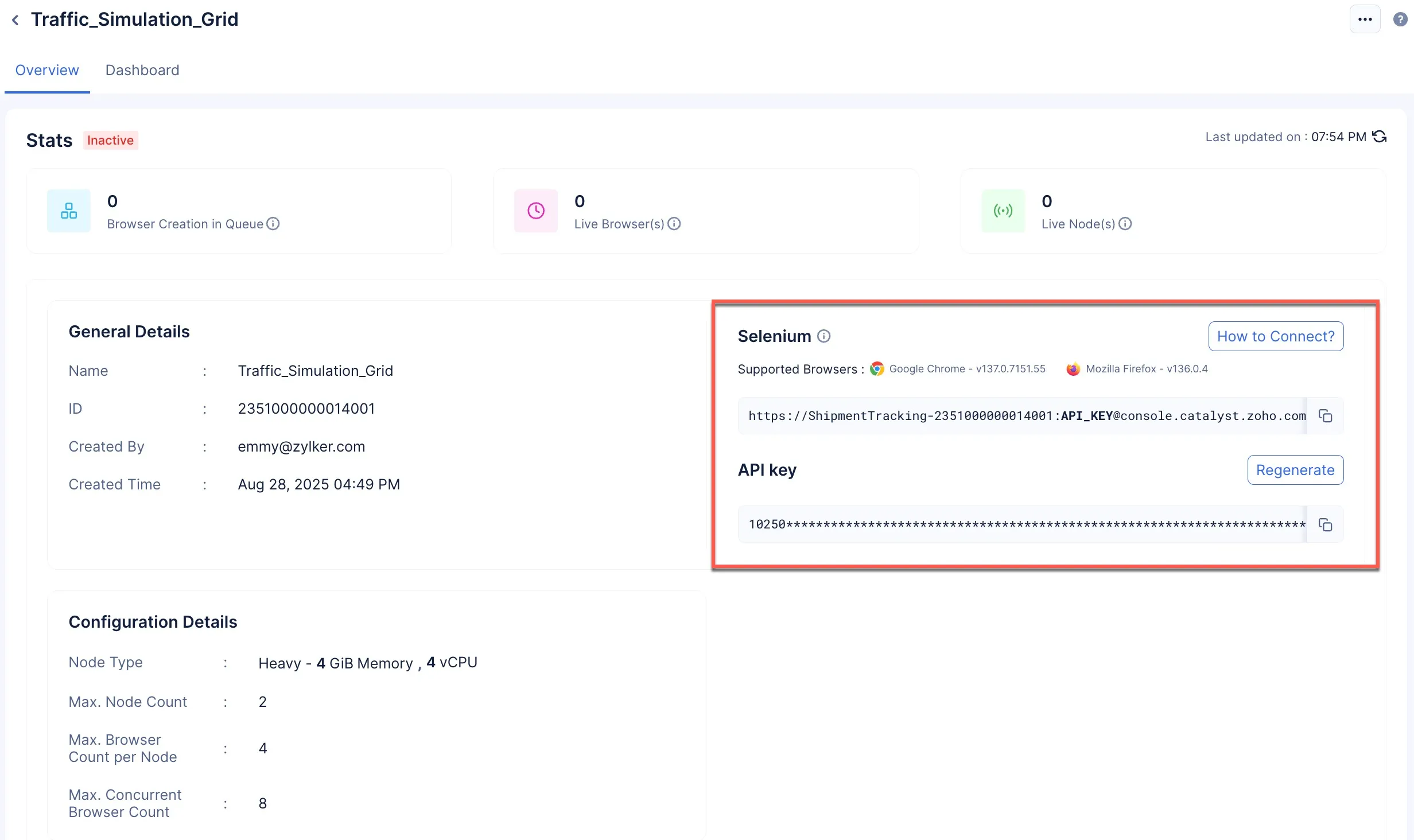Click the info icon next to Selenium heading

click(823, 336)
